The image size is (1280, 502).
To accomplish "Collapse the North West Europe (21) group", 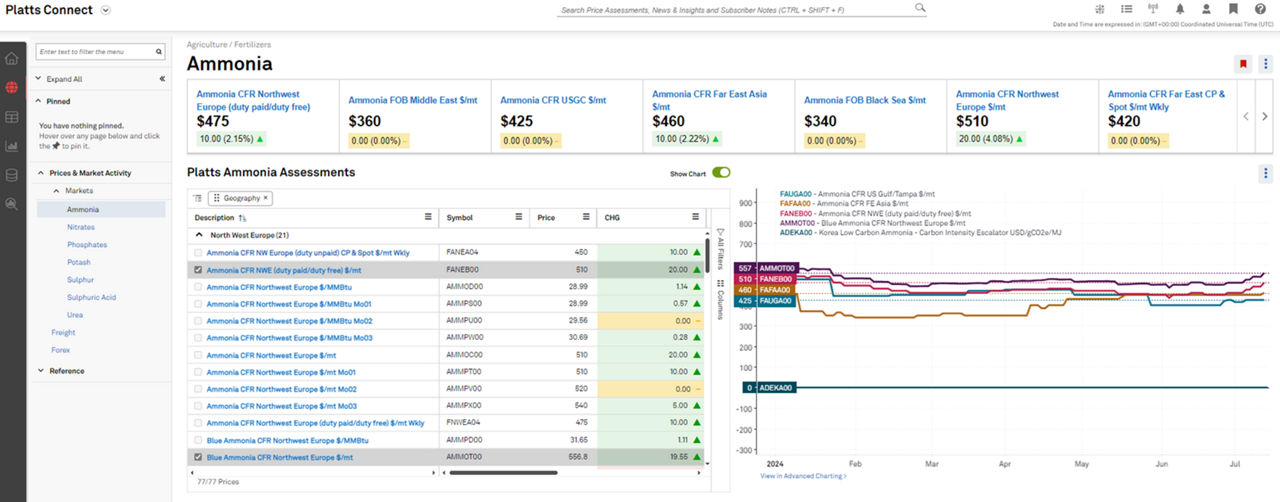I will [x=197, y=235].
